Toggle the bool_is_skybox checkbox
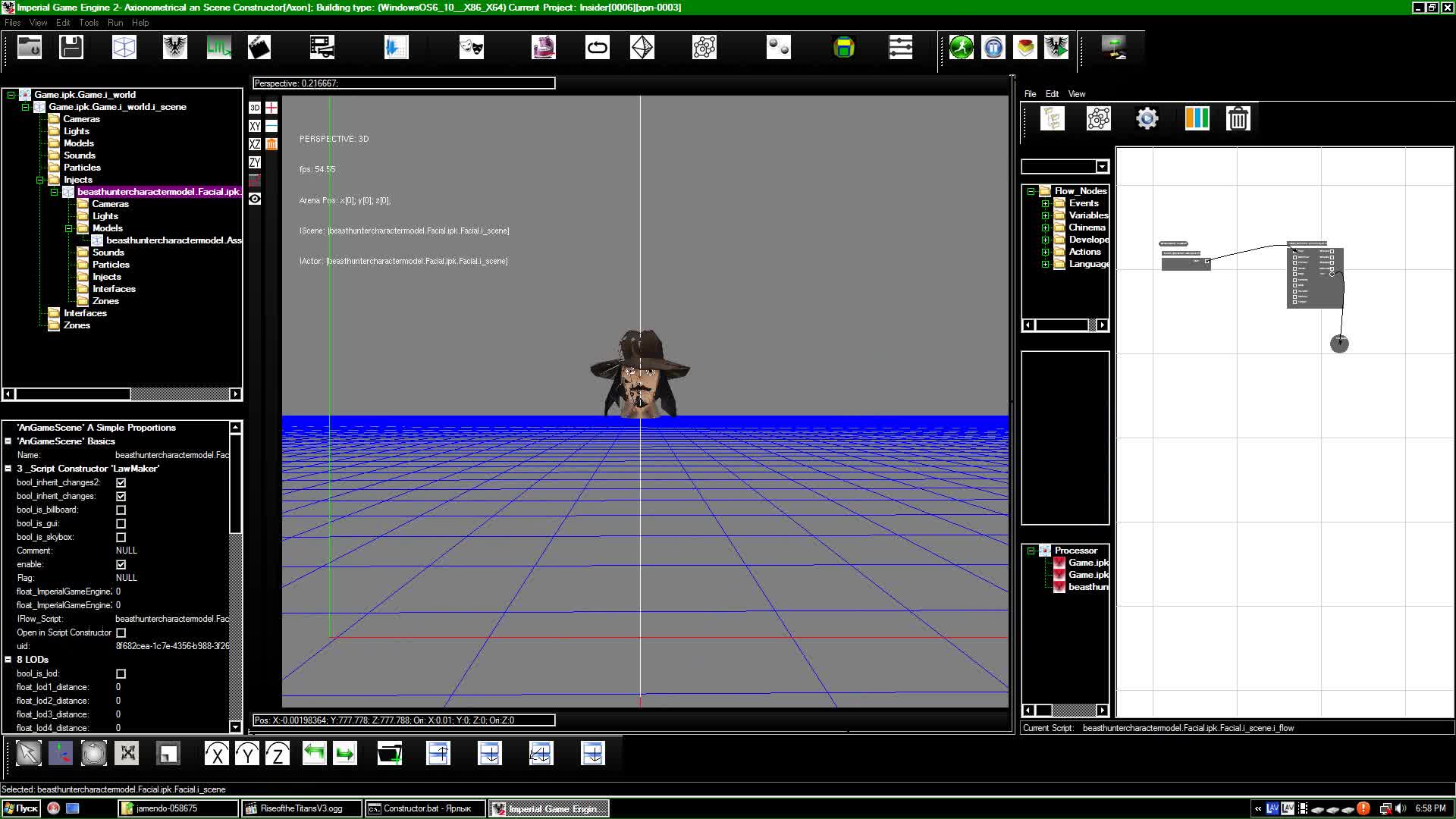1456x819 pixels. click(121, 537)
